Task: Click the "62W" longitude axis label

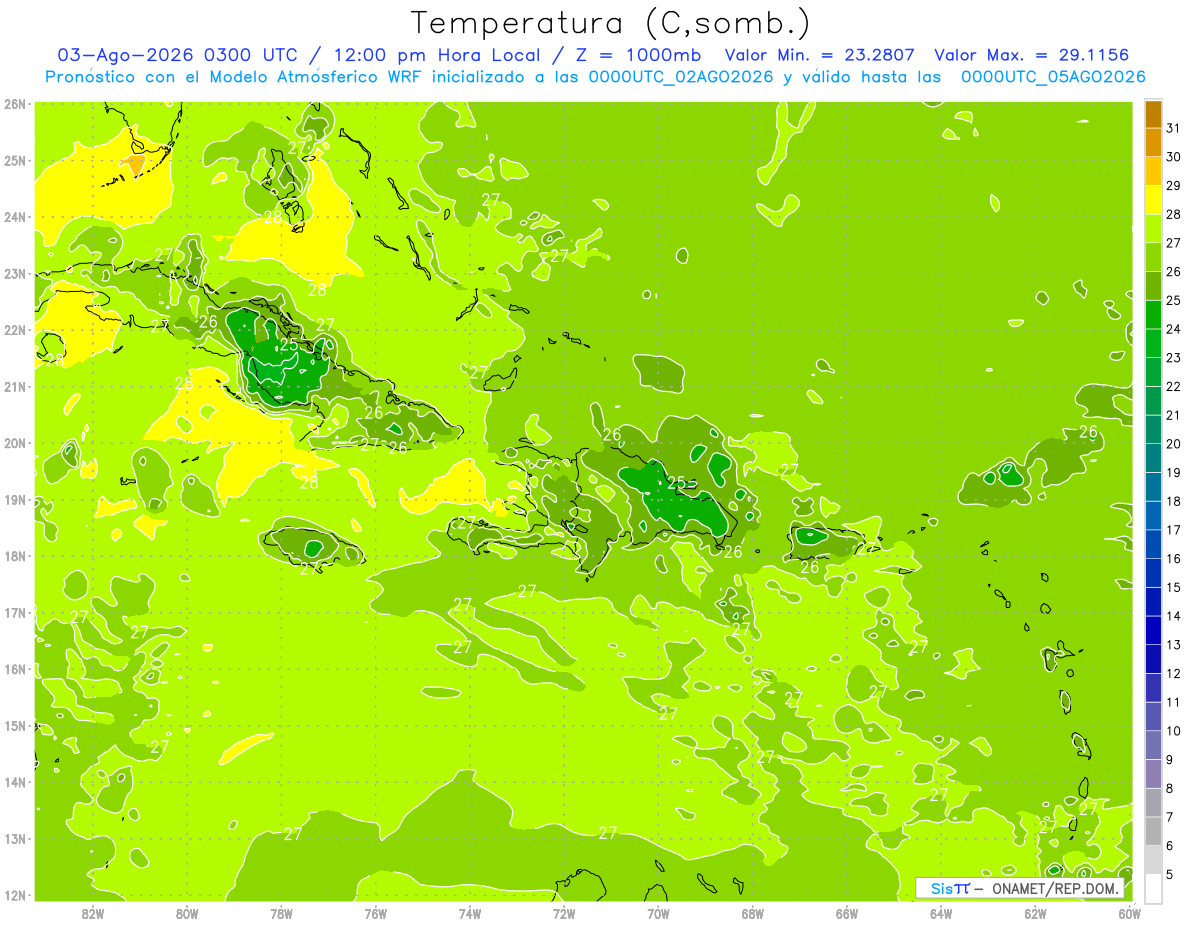Action: click(x=1036, y=912)
